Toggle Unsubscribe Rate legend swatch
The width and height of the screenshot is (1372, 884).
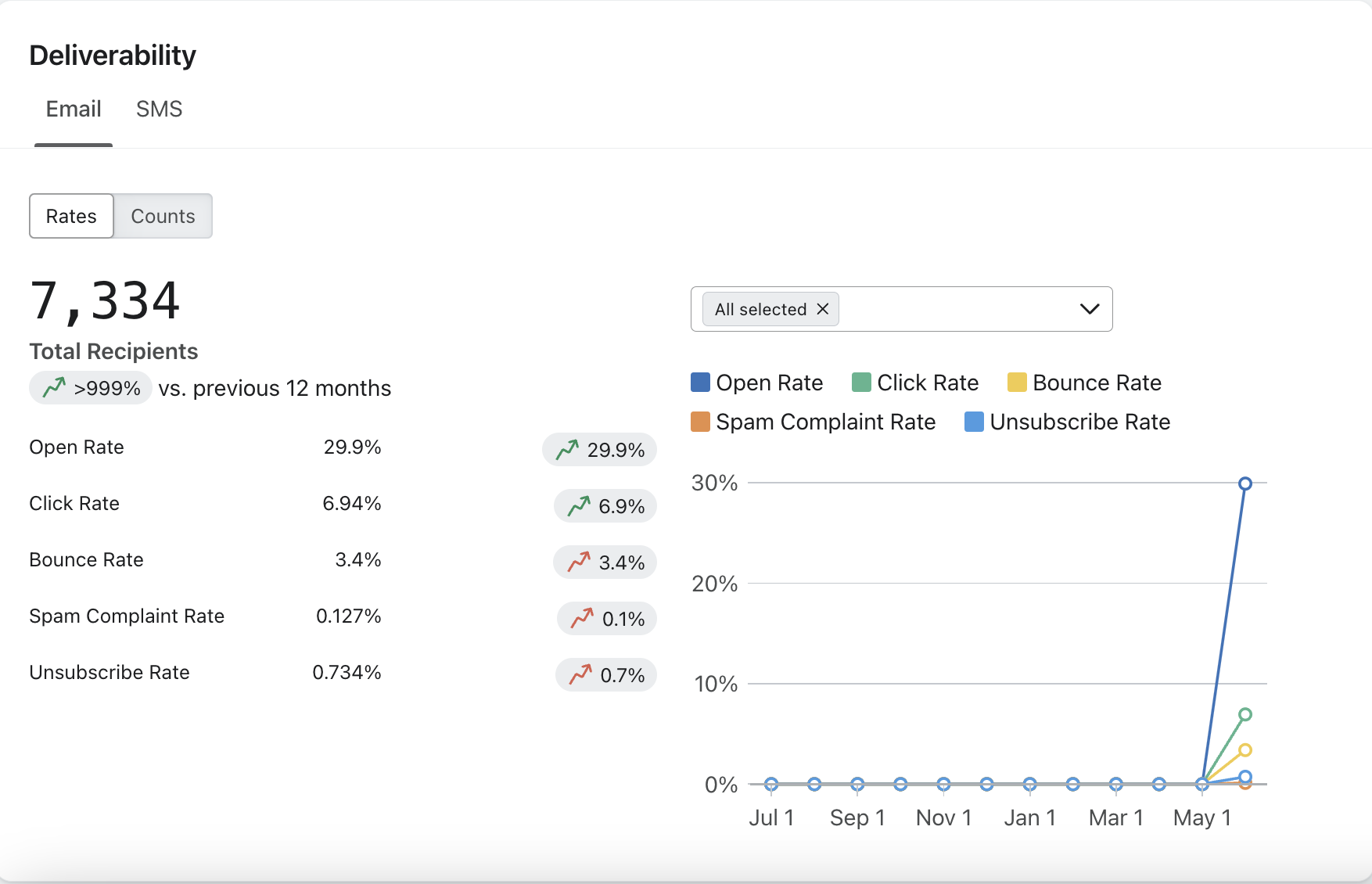coord(974,422)
